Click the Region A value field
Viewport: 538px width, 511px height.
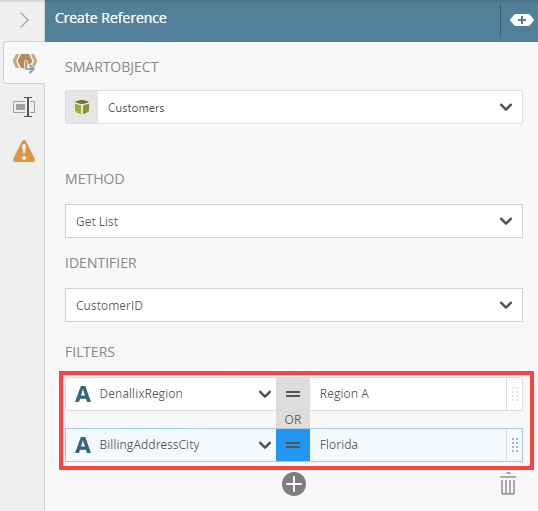point(408,394)
